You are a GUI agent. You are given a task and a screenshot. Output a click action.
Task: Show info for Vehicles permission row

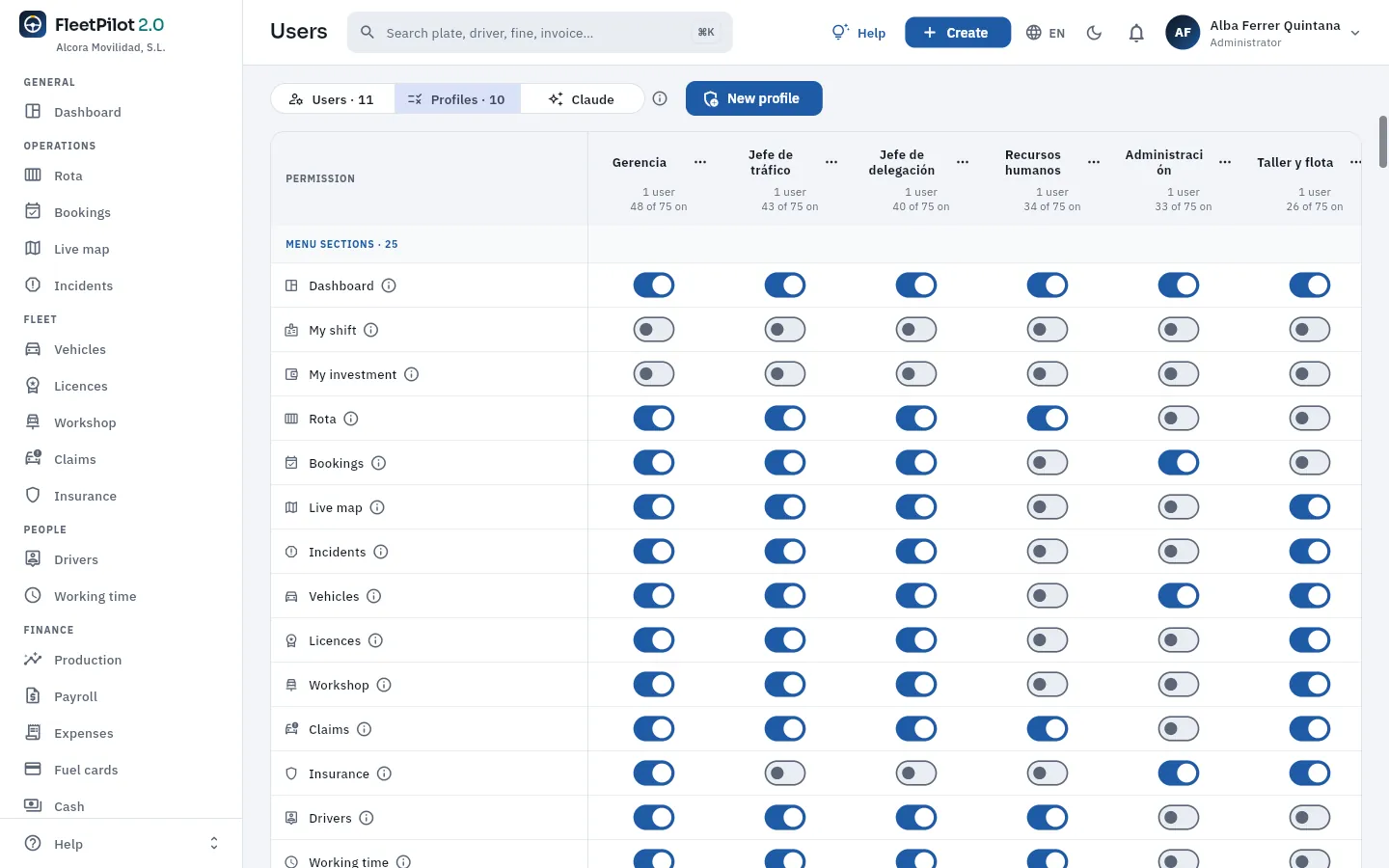click(374, 596)
